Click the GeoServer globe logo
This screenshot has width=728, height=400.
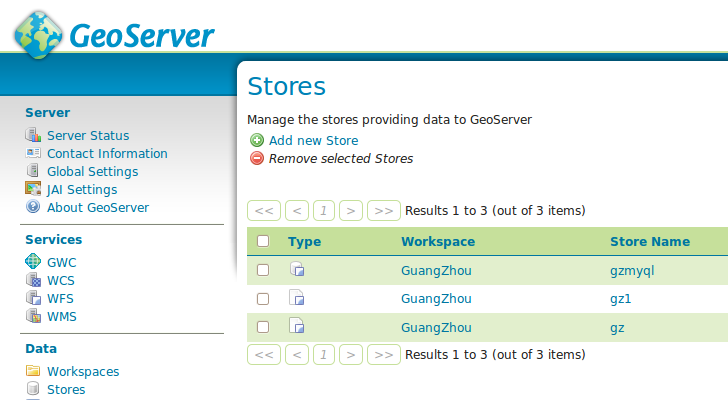pyautogui.click(x=38, y=35)
